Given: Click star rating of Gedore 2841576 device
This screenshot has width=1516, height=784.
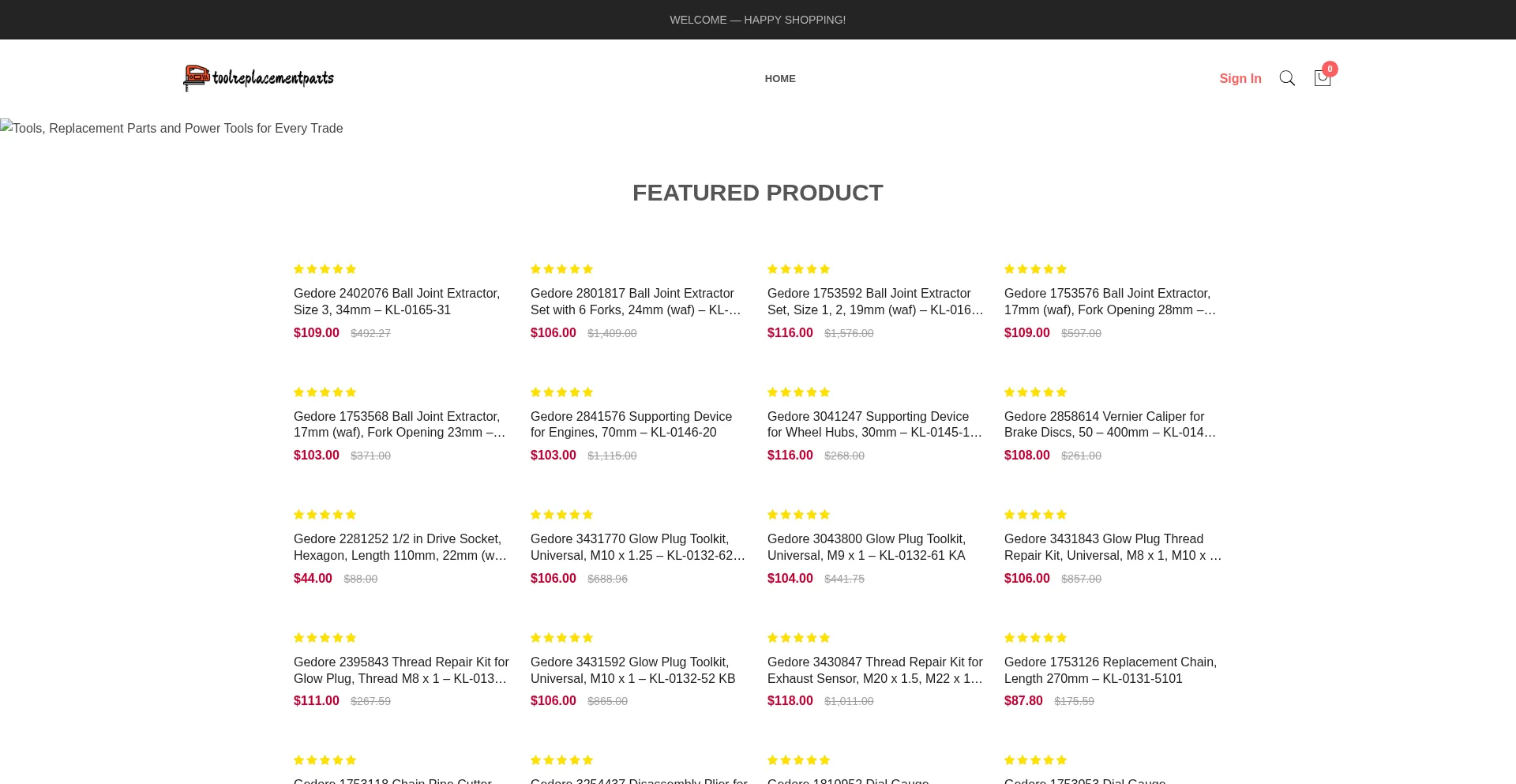Looking at the screenshot, I should 561,392.
